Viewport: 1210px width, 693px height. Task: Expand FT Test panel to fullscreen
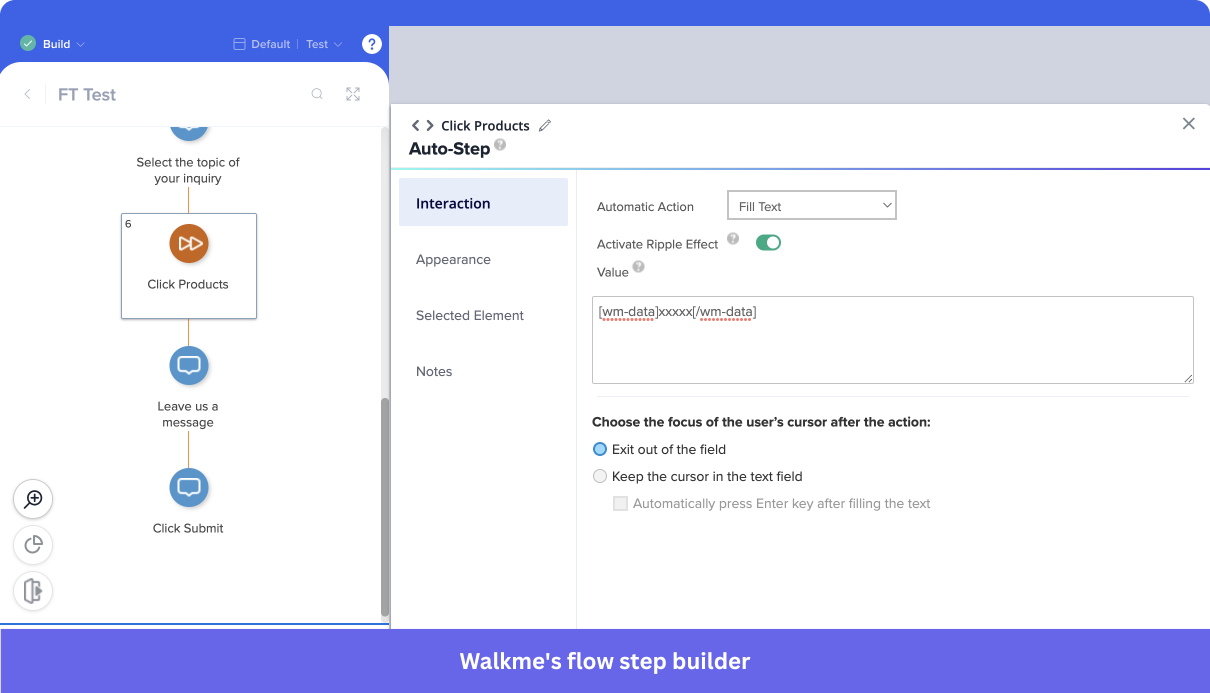point(353,93)
